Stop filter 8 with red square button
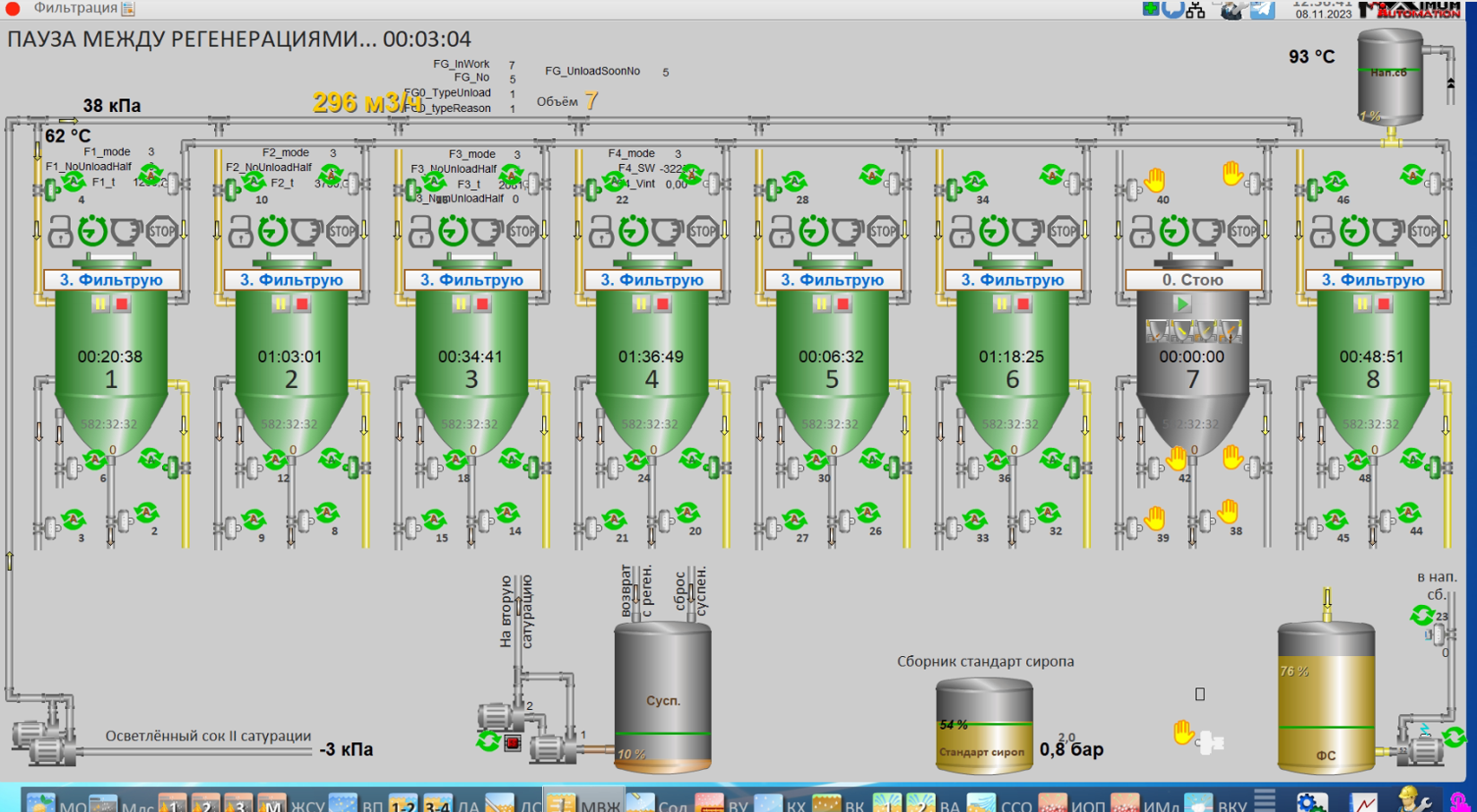Screen dimensions: 1477x812 coord(1385,304)
